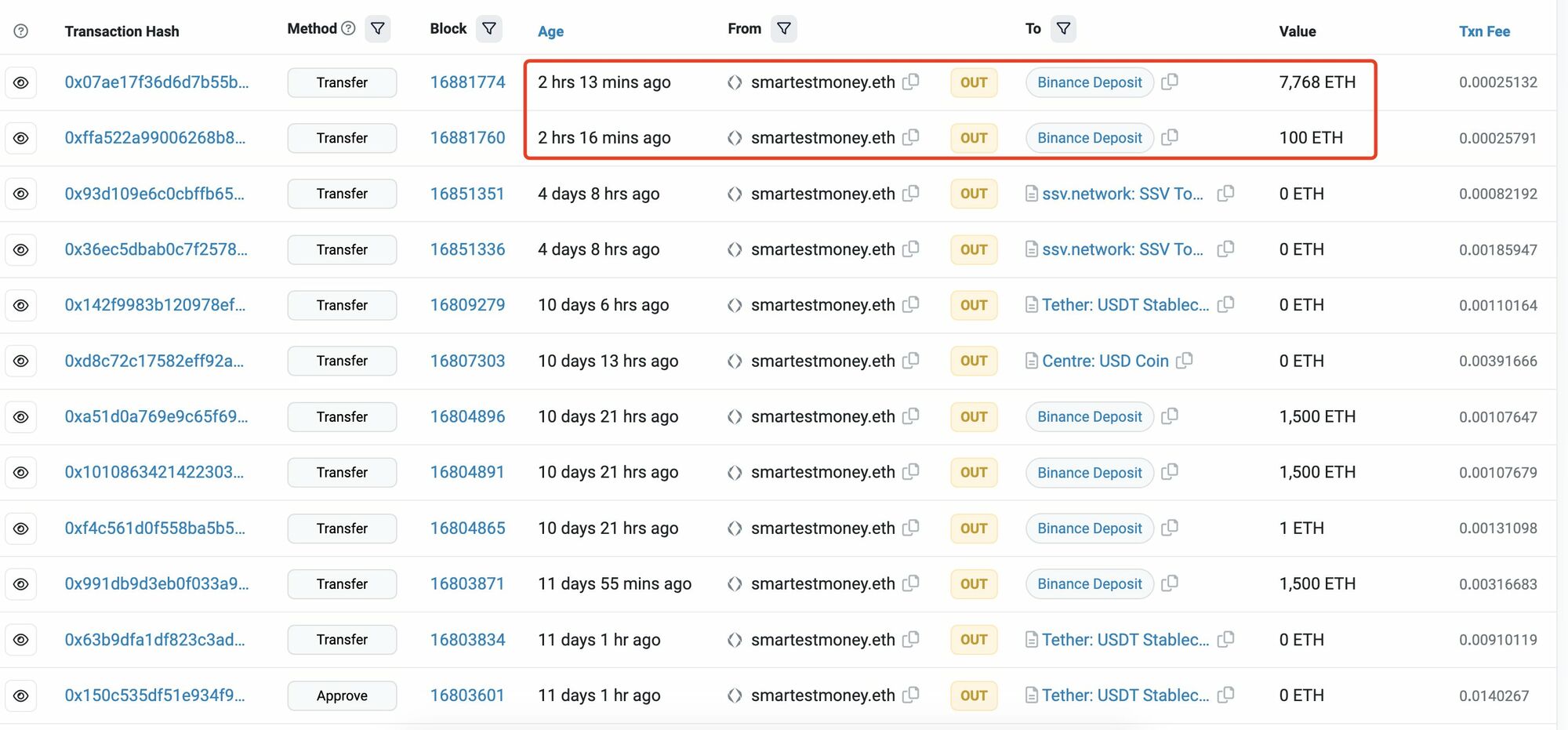
Task: Toggle the Txn Fee column header
Action: click(1484, 31)
